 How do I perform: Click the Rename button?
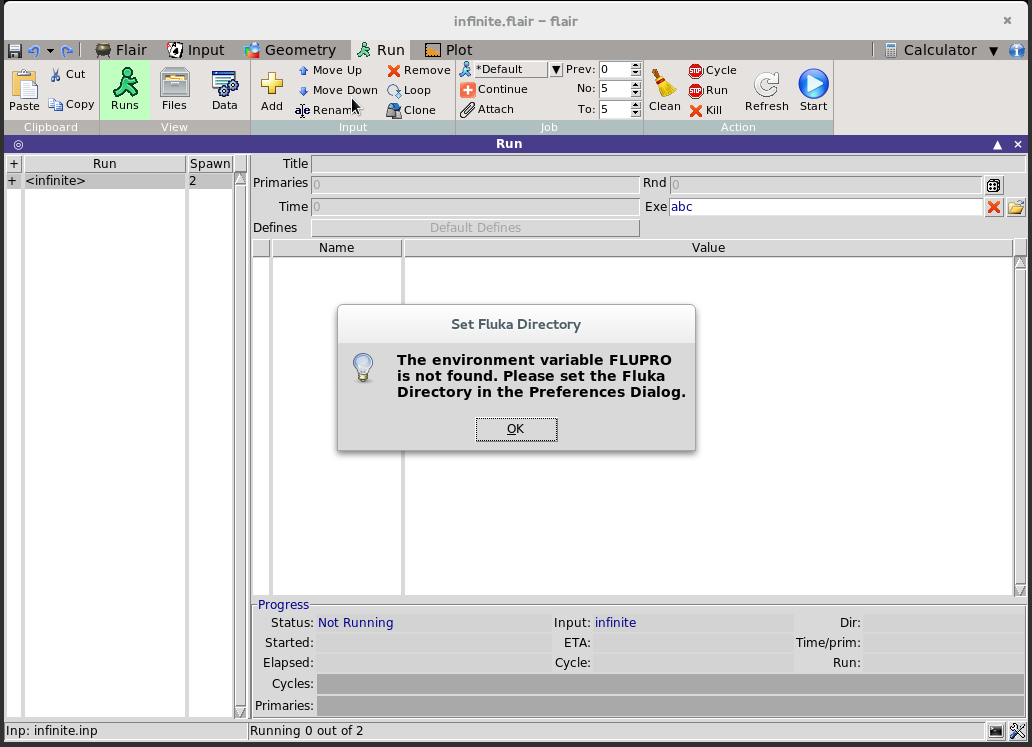point(326,110)
